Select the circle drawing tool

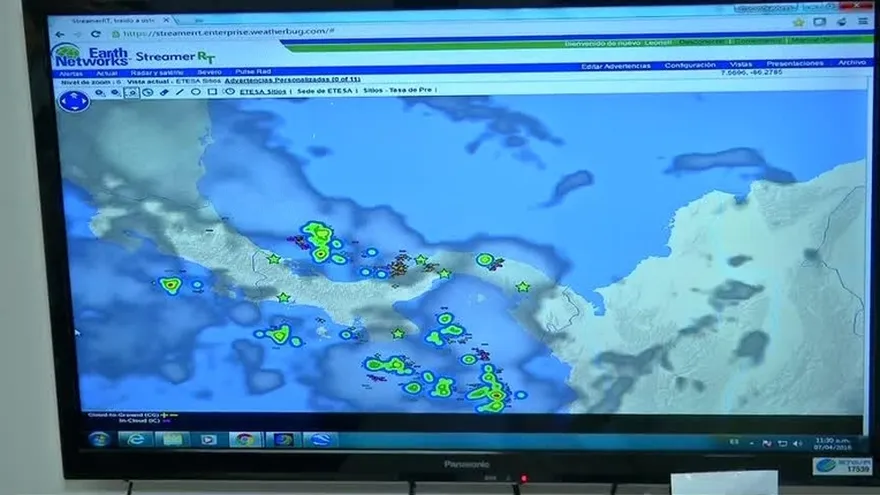pos(195,92)
